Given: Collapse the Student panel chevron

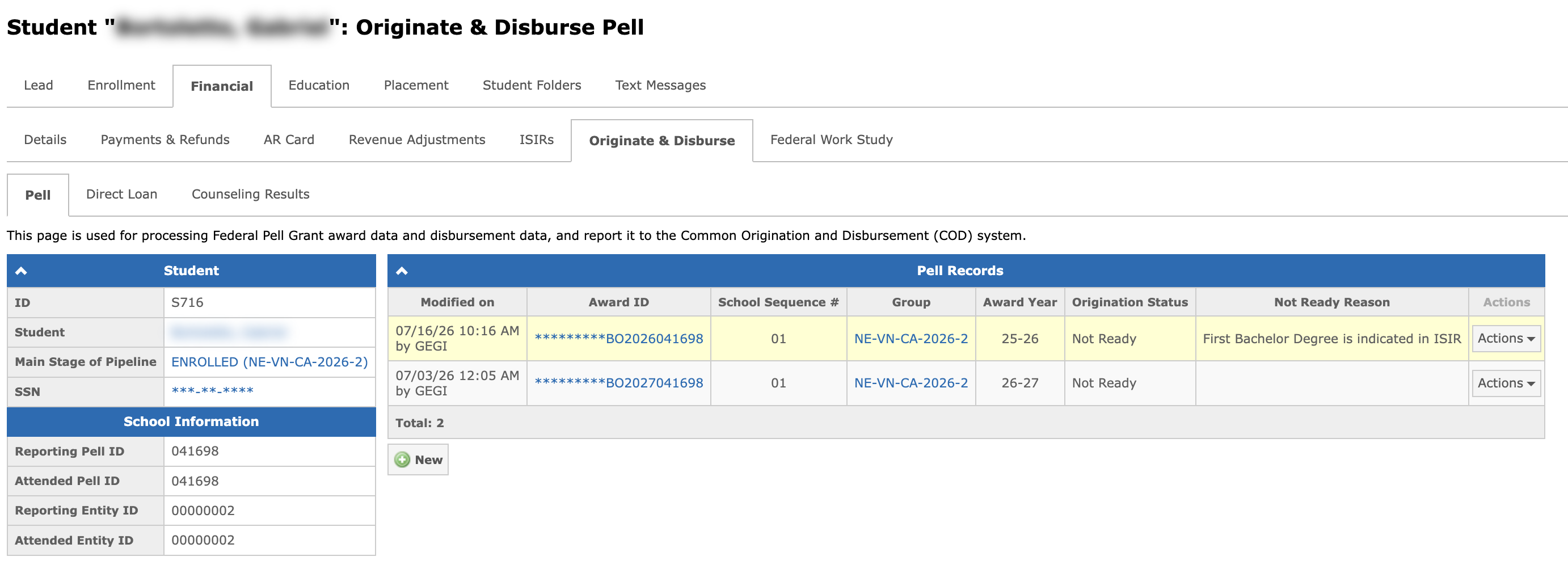Looking at the screenshot, I should (x=22, y=271).
